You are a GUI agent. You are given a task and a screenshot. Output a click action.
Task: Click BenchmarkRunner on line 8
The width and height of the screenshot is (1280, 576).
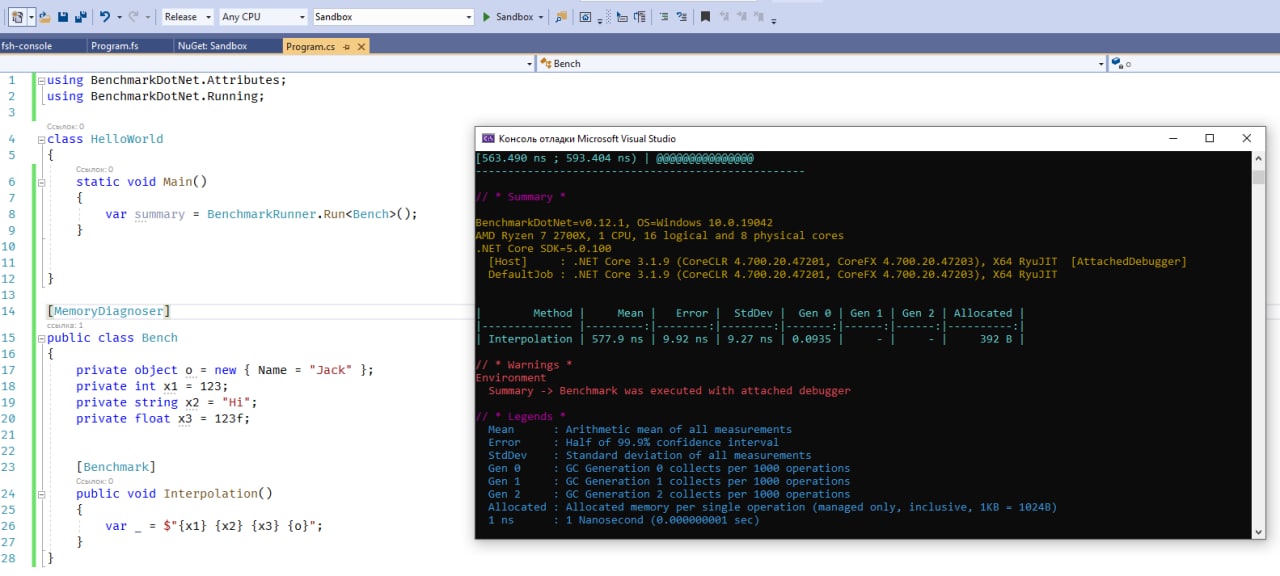tap(262, 214)
